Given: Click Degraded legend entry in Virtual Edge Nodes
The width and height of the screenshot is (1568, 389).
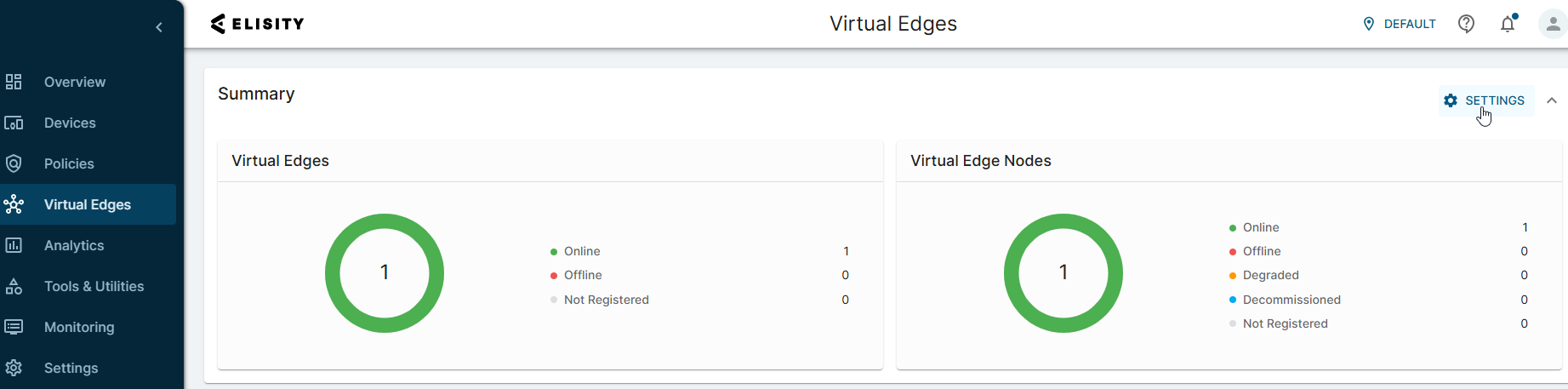Looking at the screenshot, I should 1270,275.
